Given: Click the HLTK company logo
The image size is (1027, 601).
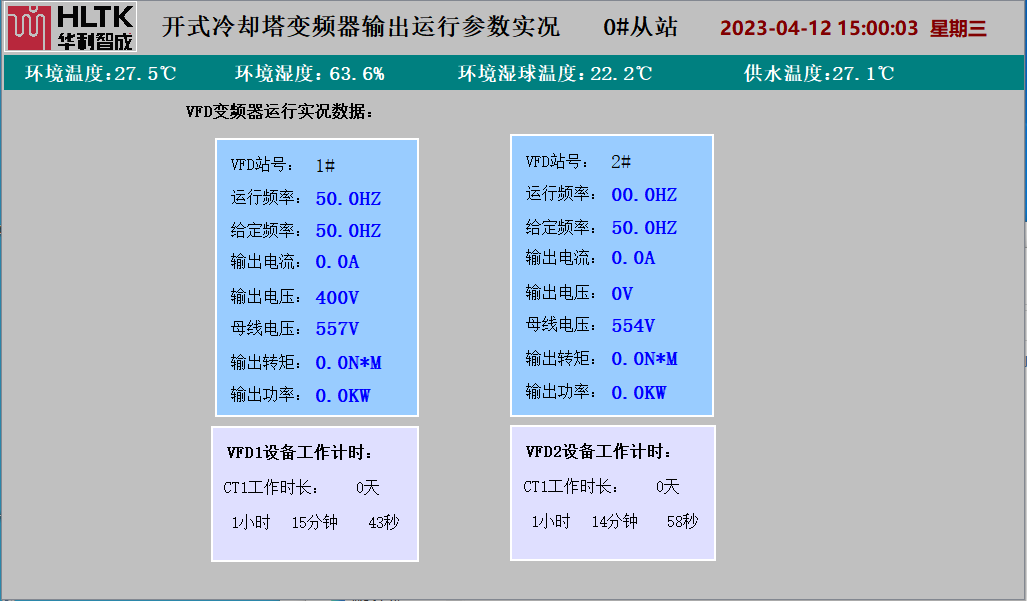Looking at the screenshot, I should (x=68, y=28).
